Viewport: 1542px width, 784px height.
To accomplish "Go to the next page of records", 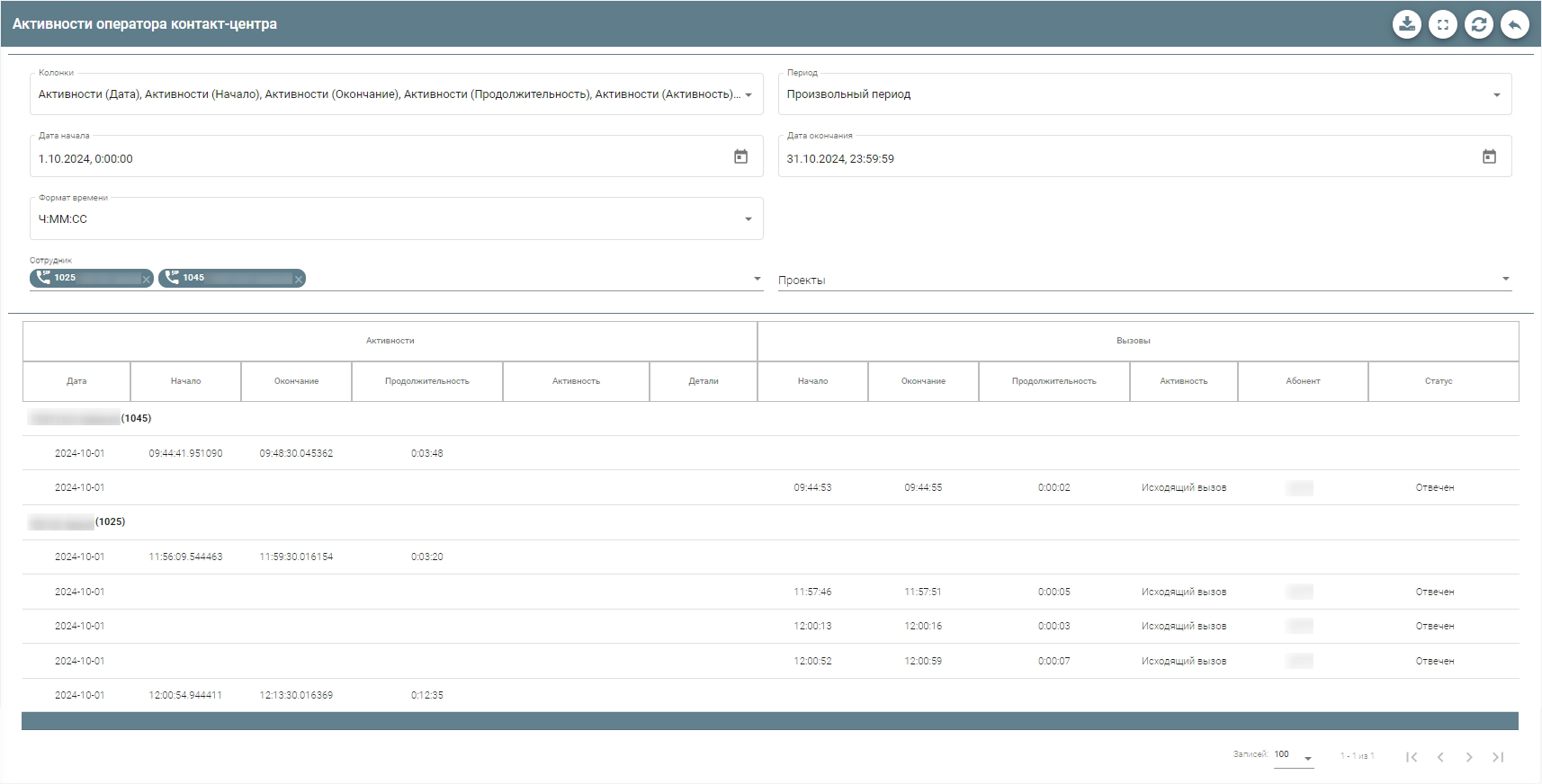I will [x=1469, y=757].
